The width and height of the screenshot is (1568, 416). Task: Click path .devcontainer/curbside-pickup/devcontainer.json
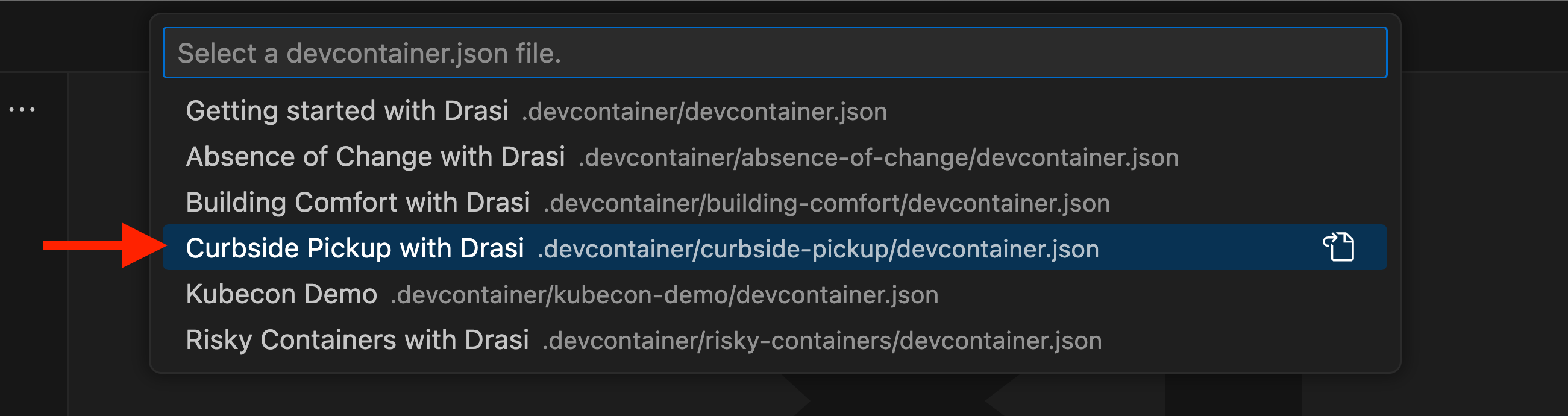[x=818, y=248]
